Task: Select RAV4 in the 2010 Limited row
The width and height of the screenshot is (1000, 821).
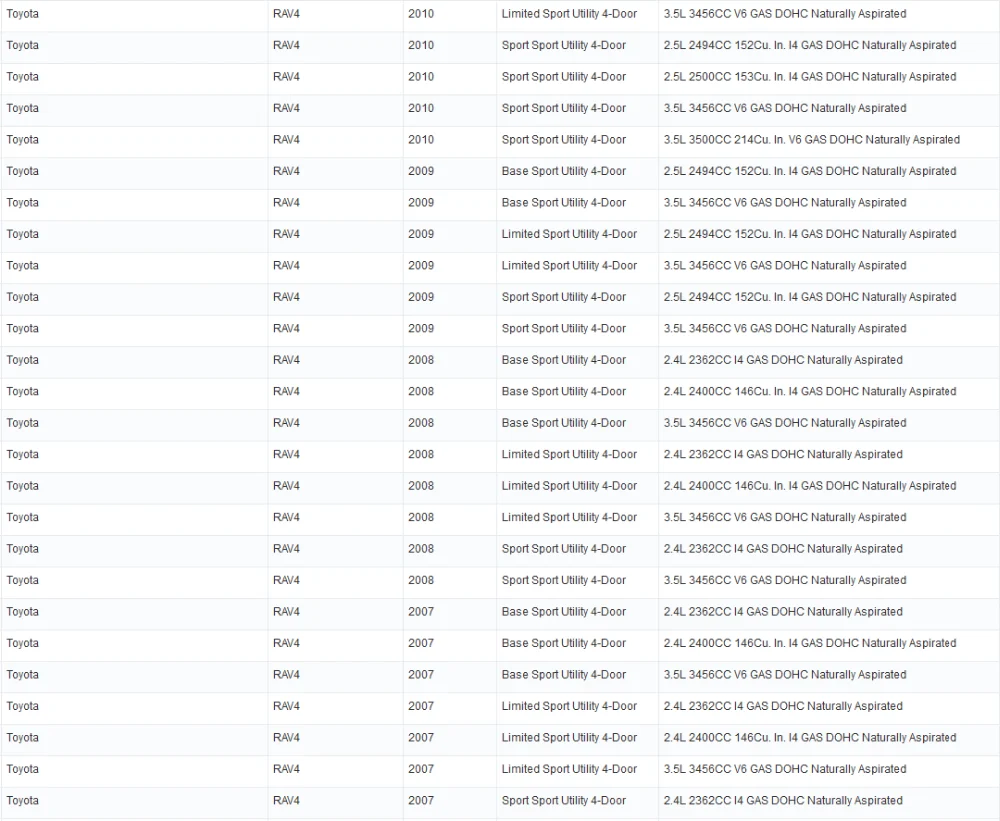Action: [286, 14]
